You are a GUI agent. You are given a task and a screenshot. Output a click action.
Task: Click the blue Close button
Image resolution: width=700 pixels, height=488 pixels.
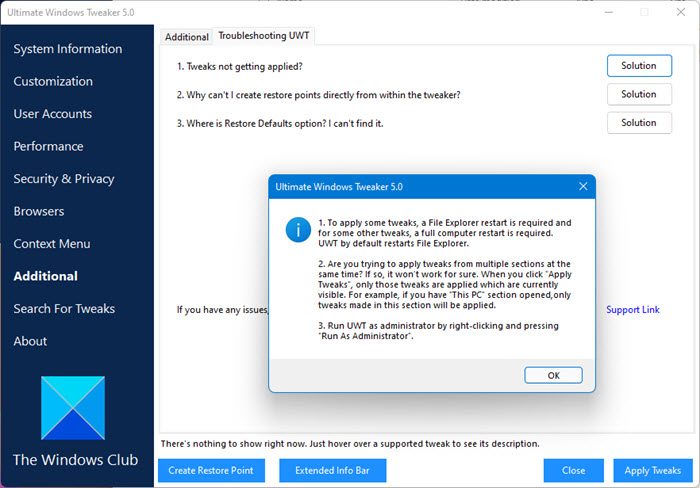[x=574, y=470]
